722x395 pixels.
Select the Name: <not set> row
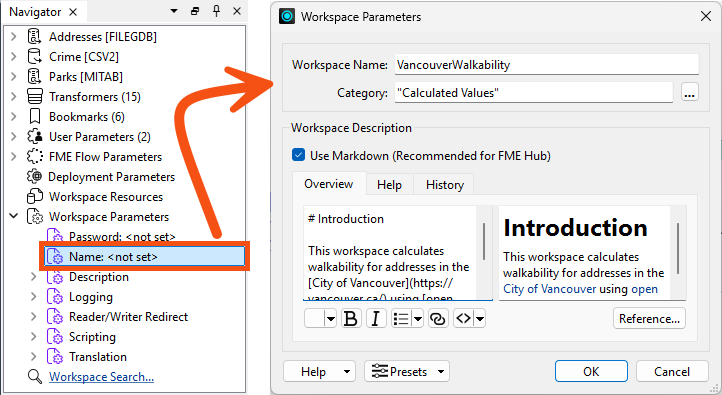coord(145,257)
